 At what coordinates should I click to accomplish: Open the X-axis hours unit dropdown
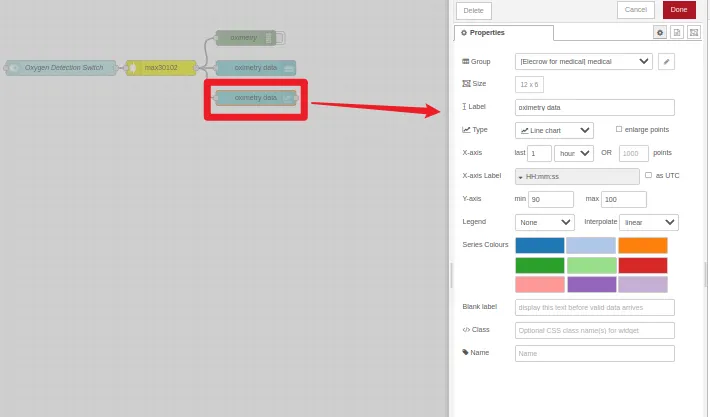tap(573, 153)
